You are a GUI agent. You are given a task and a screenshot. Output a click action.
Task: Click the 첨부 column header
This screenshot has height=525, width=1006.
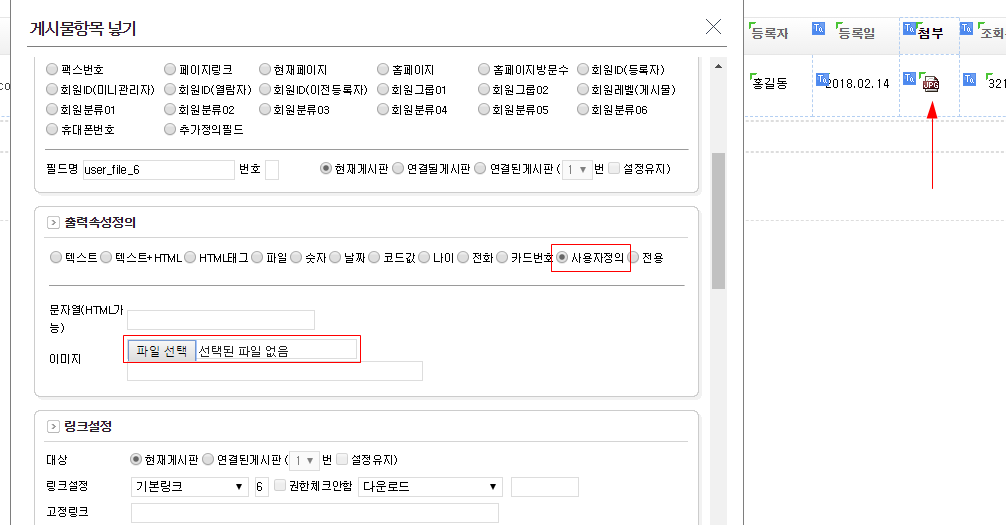coord(931,34)
